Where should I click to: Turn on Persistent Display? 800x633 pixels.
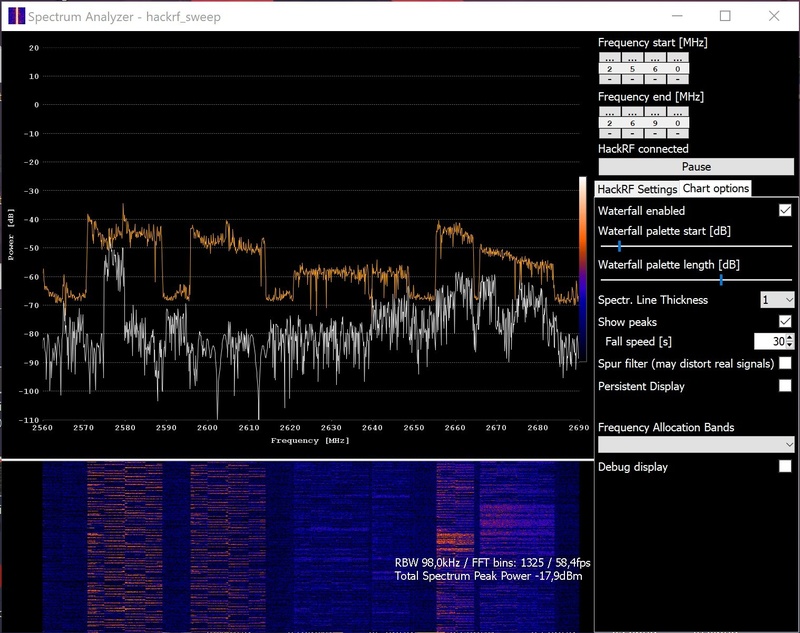point(785,385)
